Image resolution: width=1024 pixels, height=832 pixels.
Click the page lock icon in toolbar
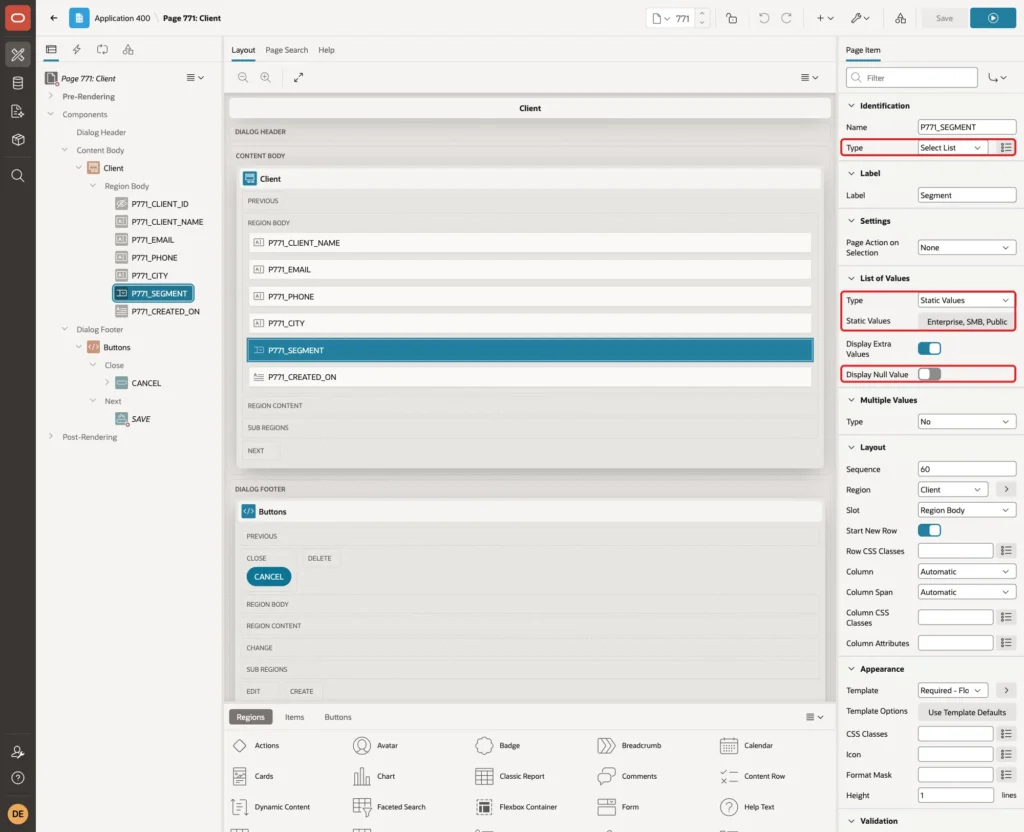pyautogui.click(x=731, y=18)
